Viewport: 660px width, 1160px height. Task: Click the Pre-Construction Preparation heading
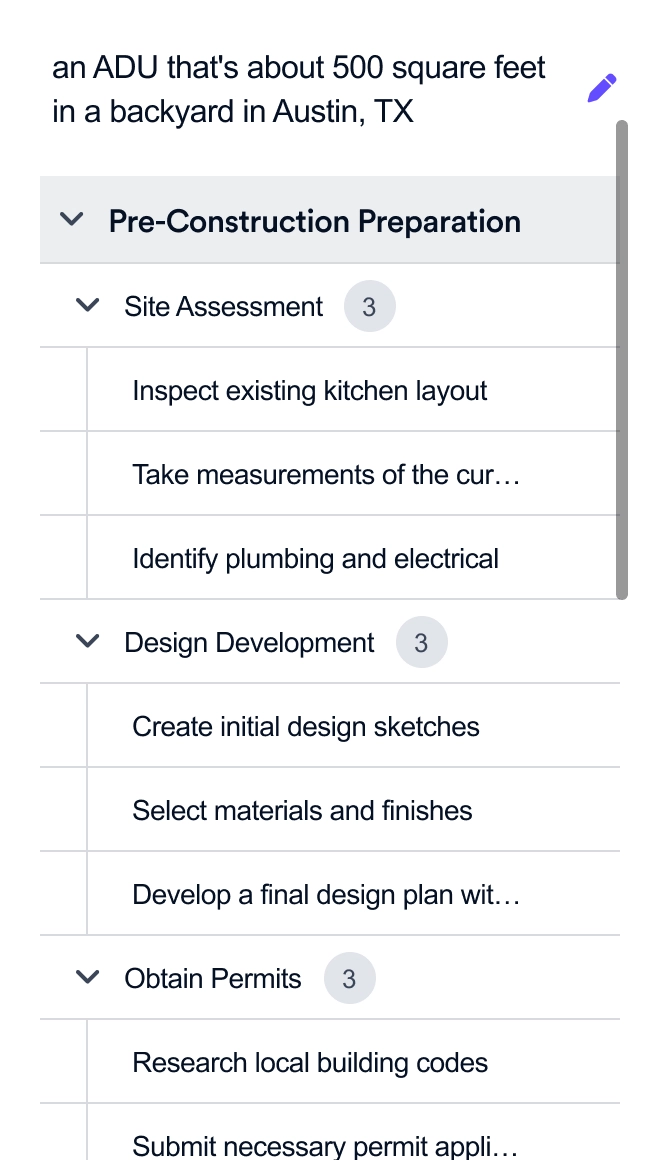[x=314, y=221]
